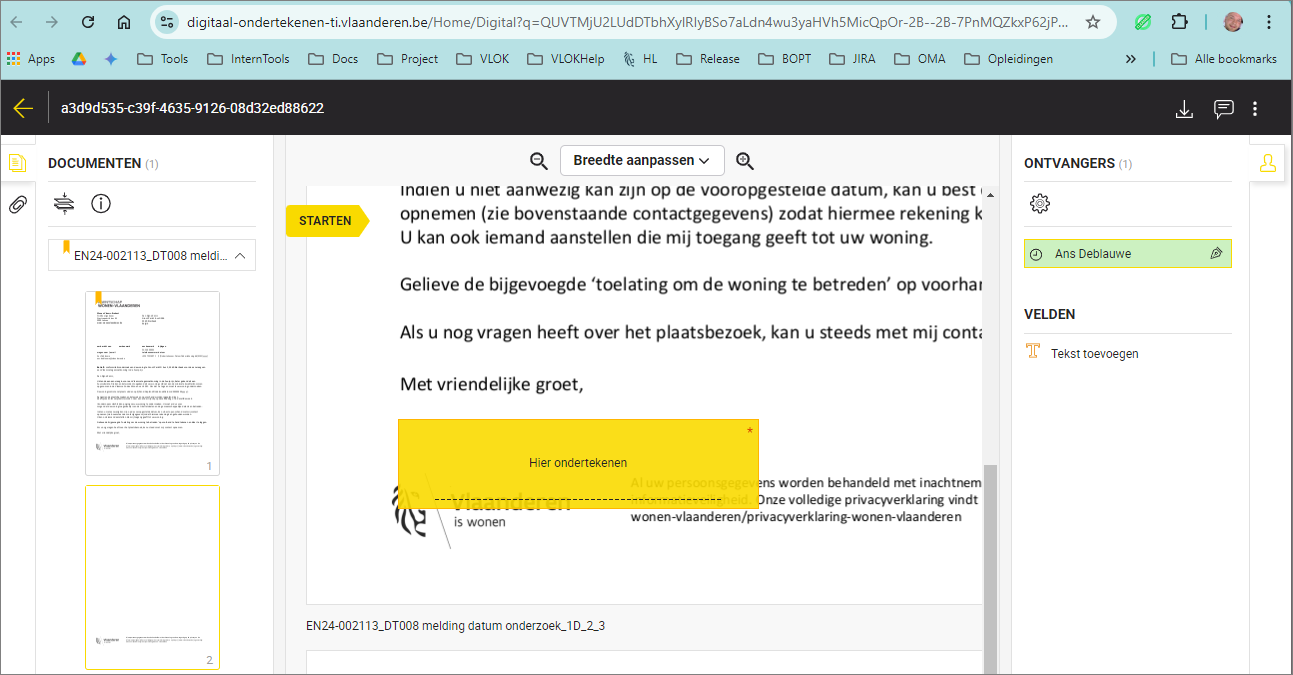The image size is (1293, 675).
Task: Click the Hier ondertekenen signature field
Action: click(578, 463)
